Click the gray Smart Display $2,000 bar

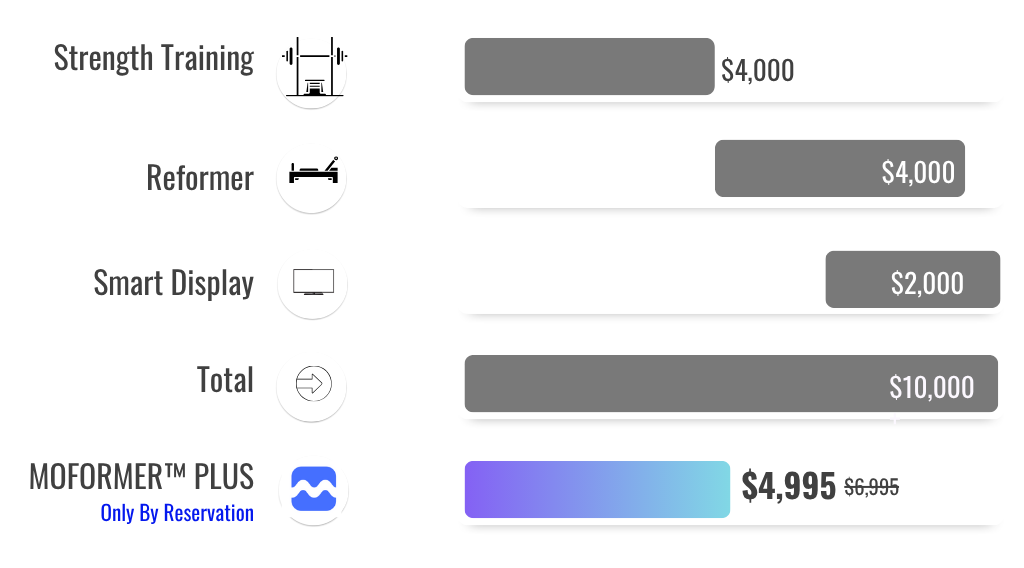point(912,279)
